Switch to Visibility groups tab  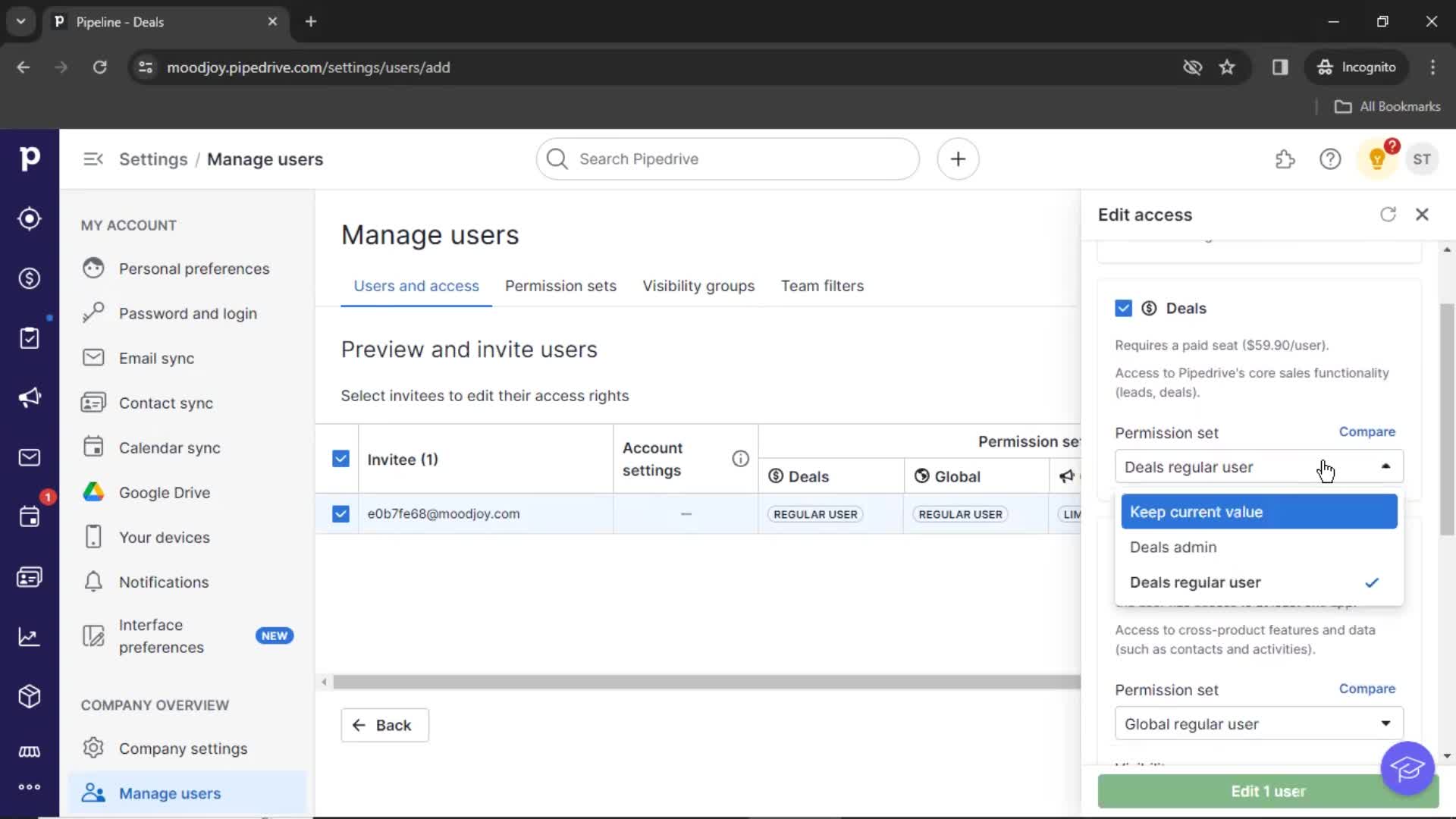tap(698, 286)
